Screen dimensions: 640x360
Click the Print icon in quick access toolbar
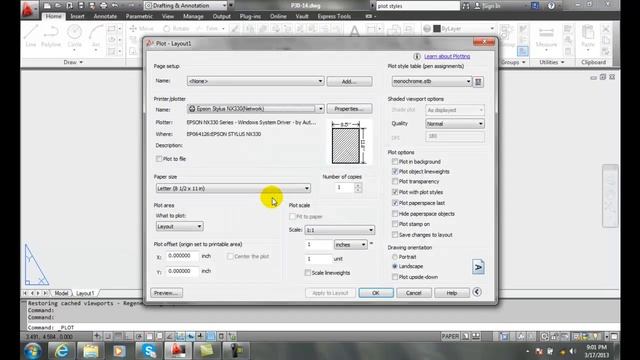pos(103,6)
